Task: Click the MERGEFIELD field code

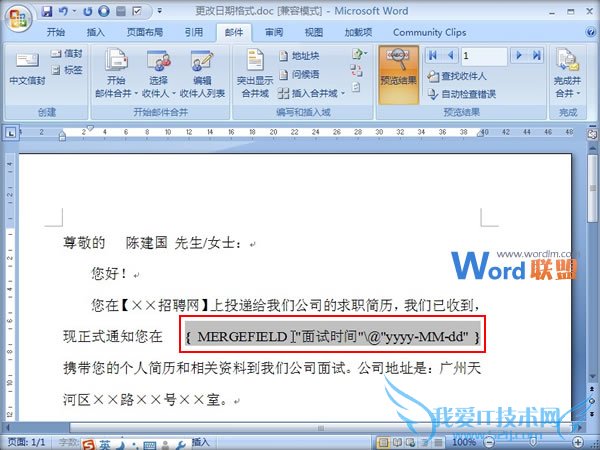Action: tap(332, 337)
